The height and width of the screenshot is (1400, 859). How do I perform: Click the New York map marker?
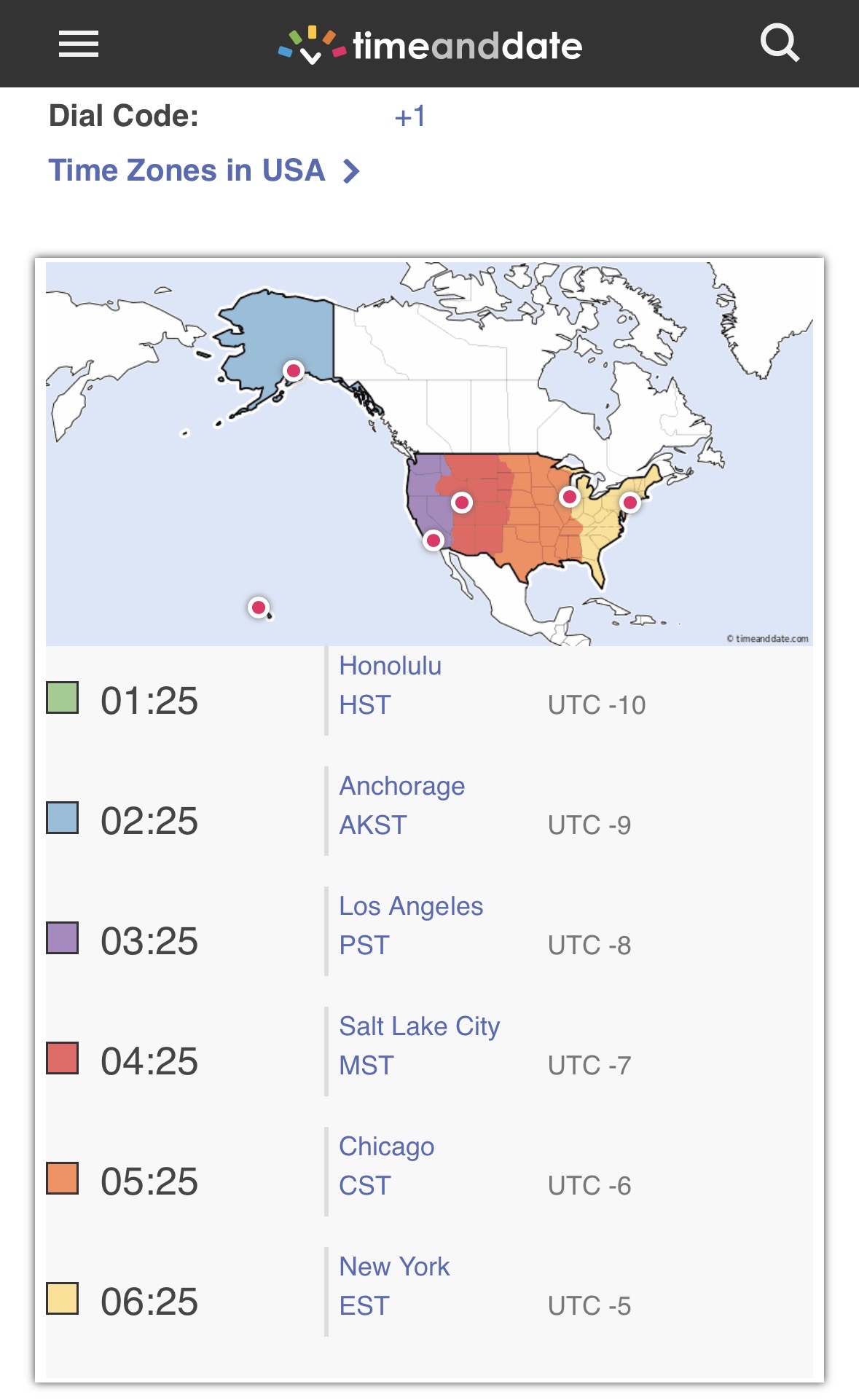point(630,502)
